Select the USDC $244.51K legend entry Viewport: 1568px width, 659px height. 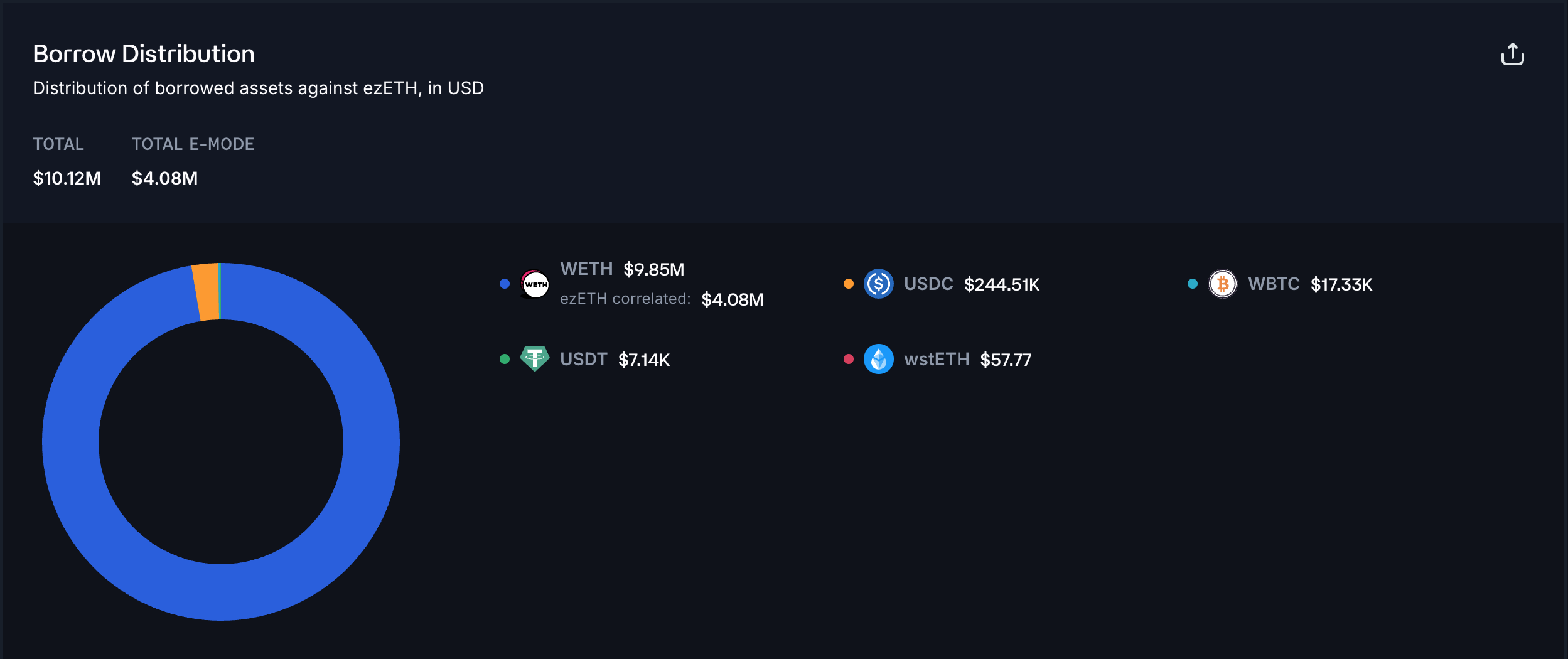pyautogui.click(x=971, y=284)
